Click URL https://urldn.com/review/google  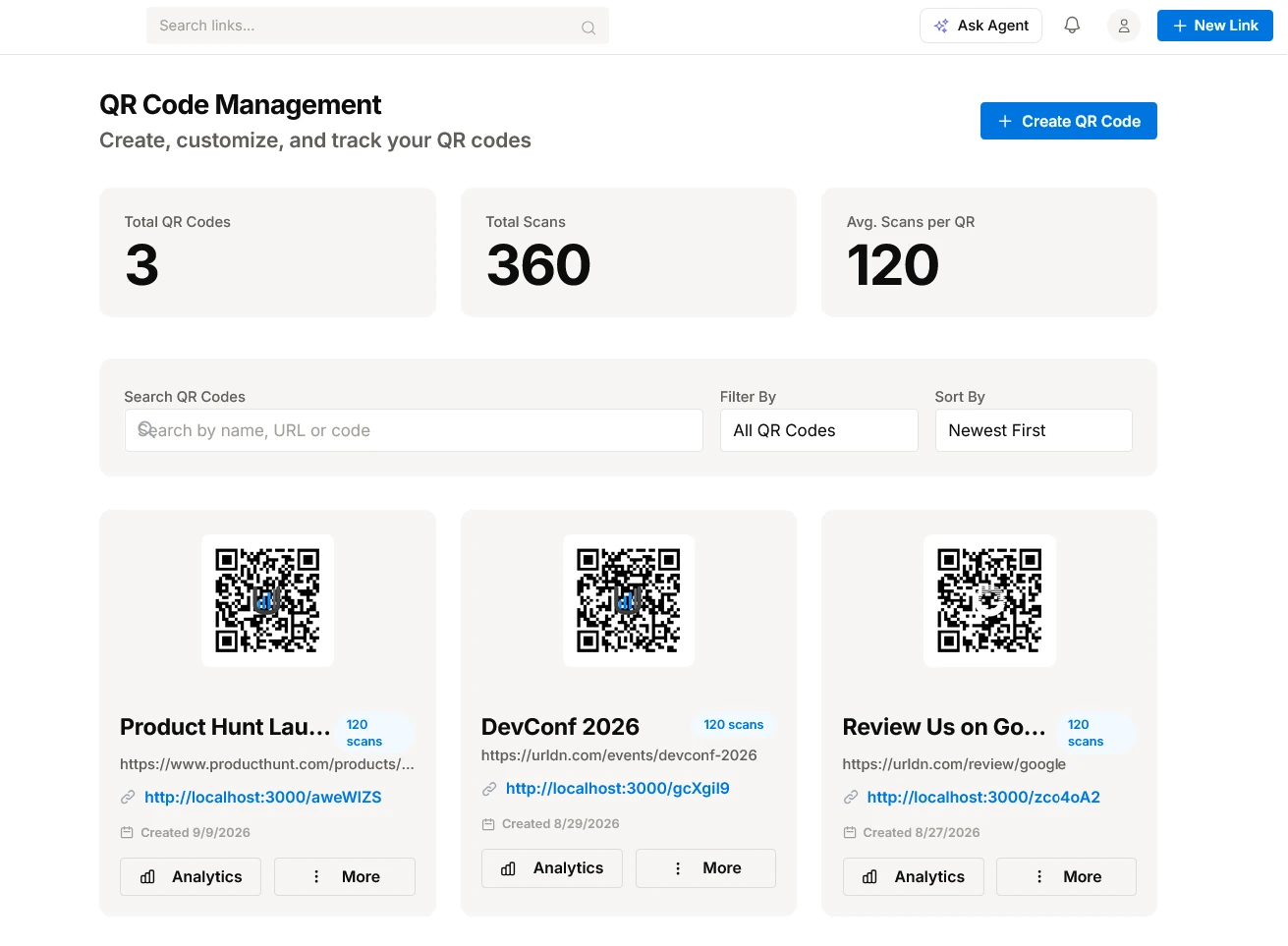coord(954,764)
